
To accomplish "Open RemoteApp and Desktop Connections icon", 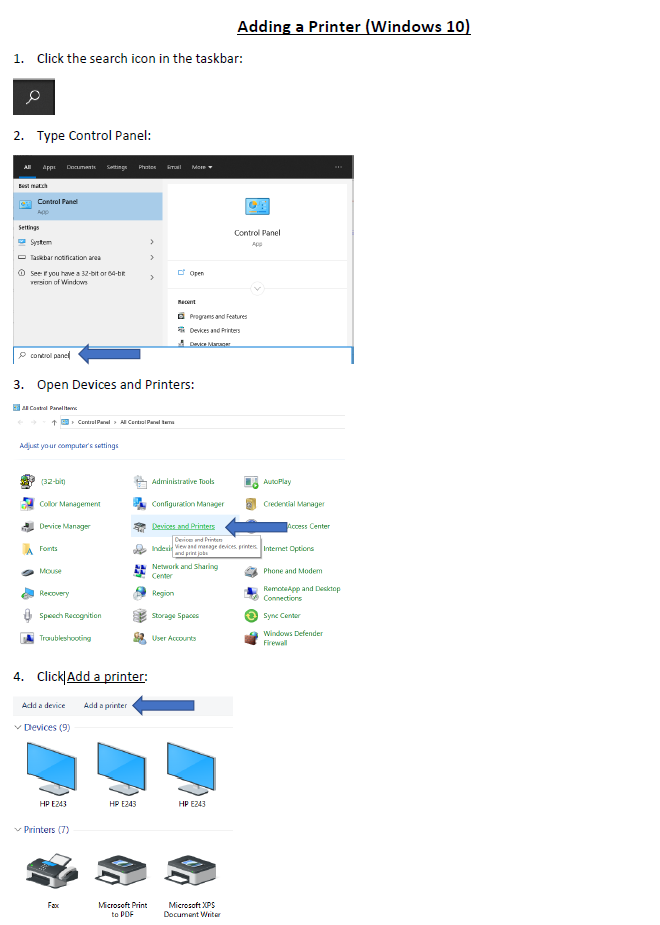I will click(251, 593).
